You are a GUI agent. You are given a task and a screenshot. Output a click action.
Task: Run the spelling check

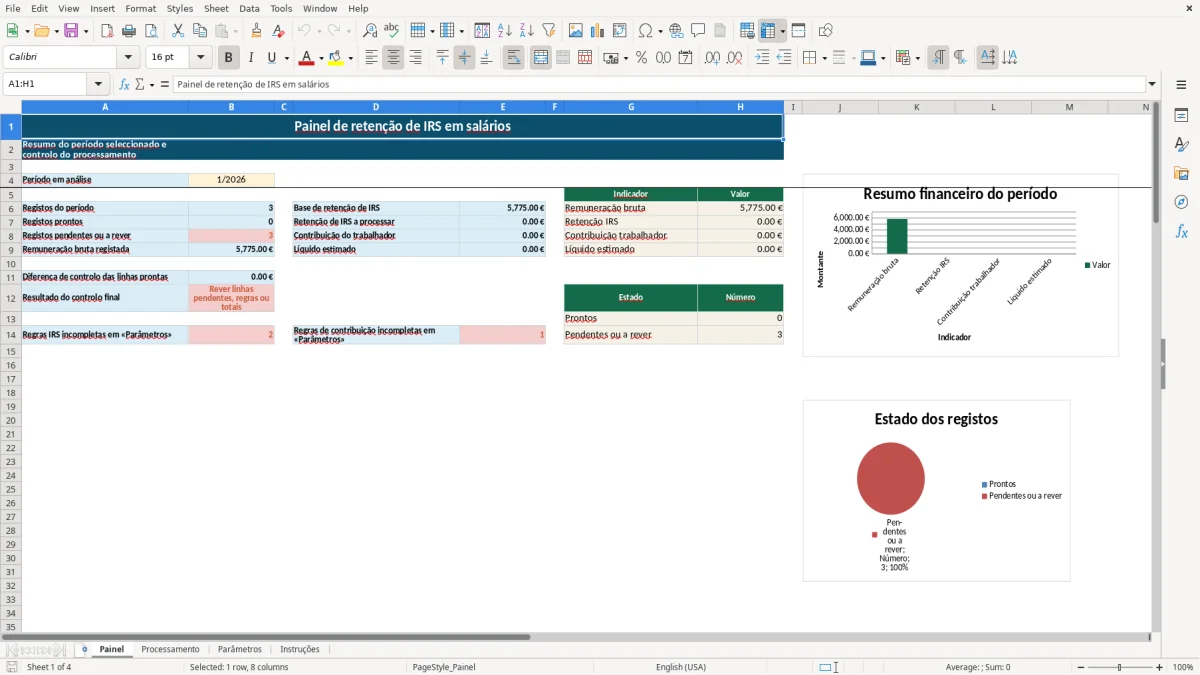pyautogui.click(x=391, y=31)
